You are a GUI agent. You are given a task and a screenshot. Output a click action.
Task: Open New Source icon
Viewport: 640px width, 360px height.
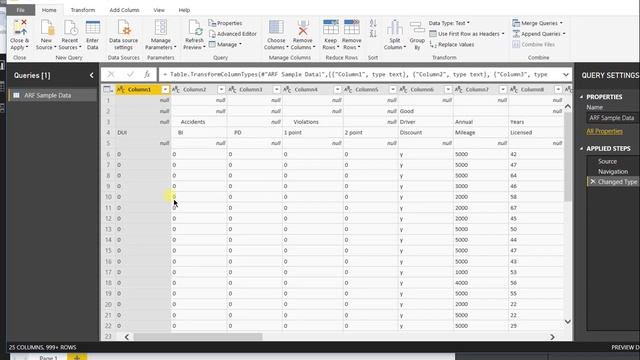tap(47, 27)
